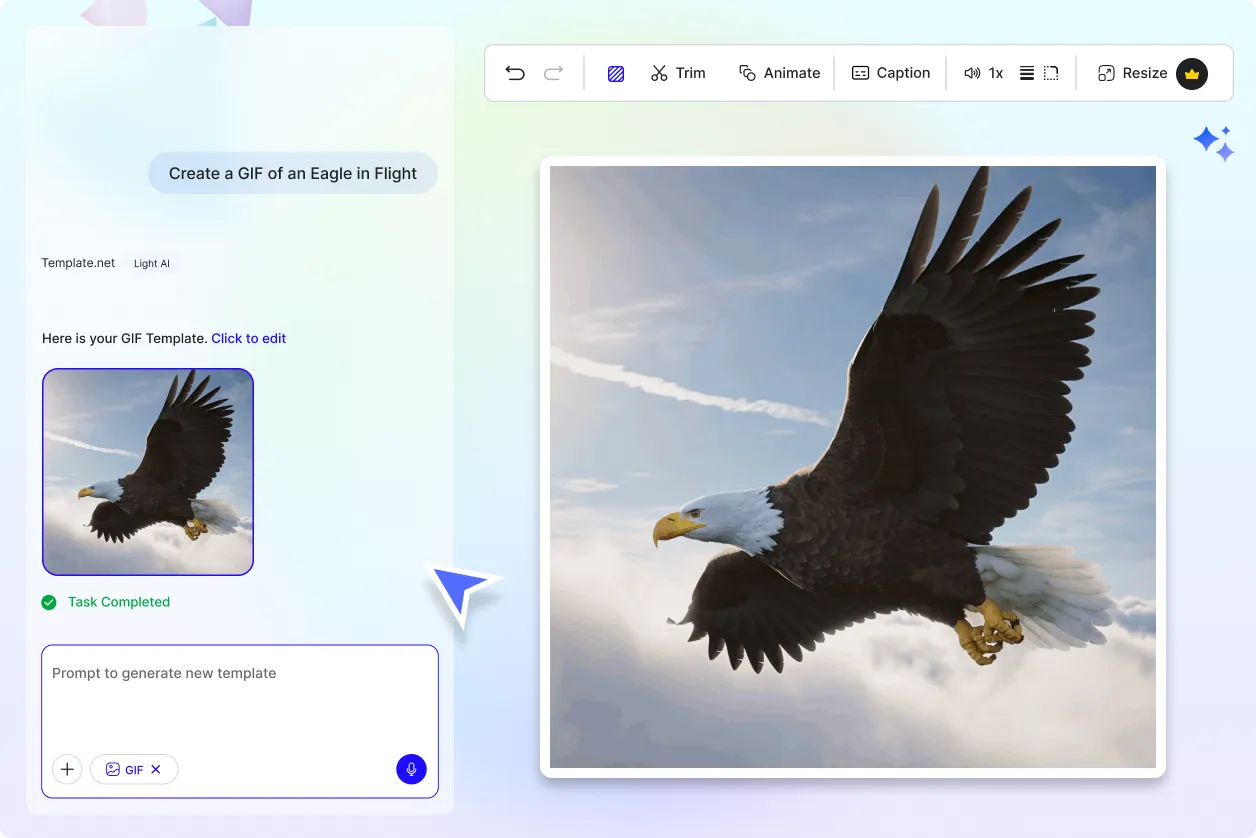Redo the reverted action
The height and width of the screenshot is (838, 1256).
(x=551, y=72)
